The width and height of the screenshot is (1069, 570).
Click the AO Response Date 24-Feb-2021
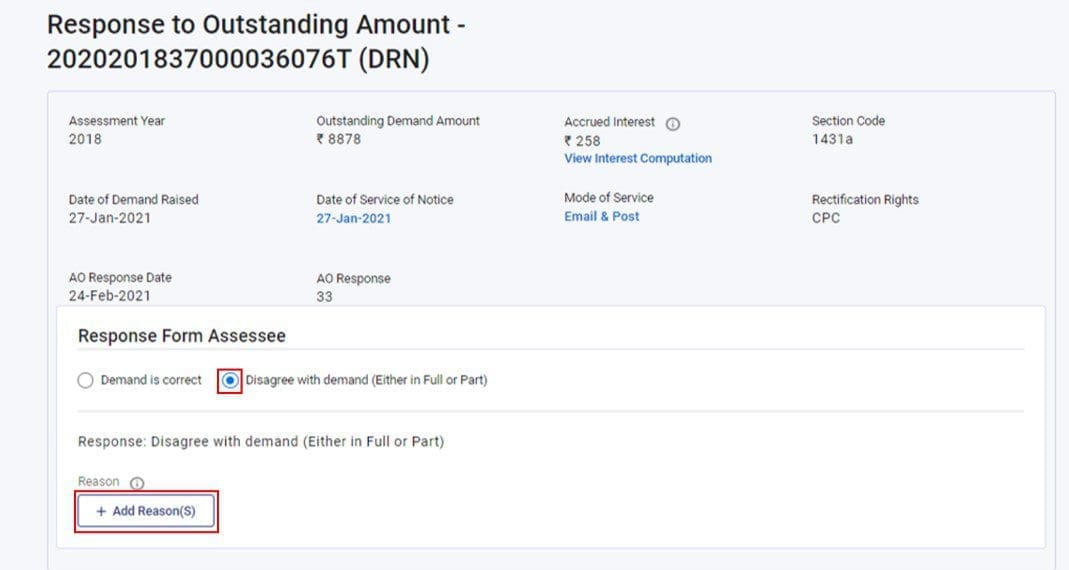pos(109,296)
